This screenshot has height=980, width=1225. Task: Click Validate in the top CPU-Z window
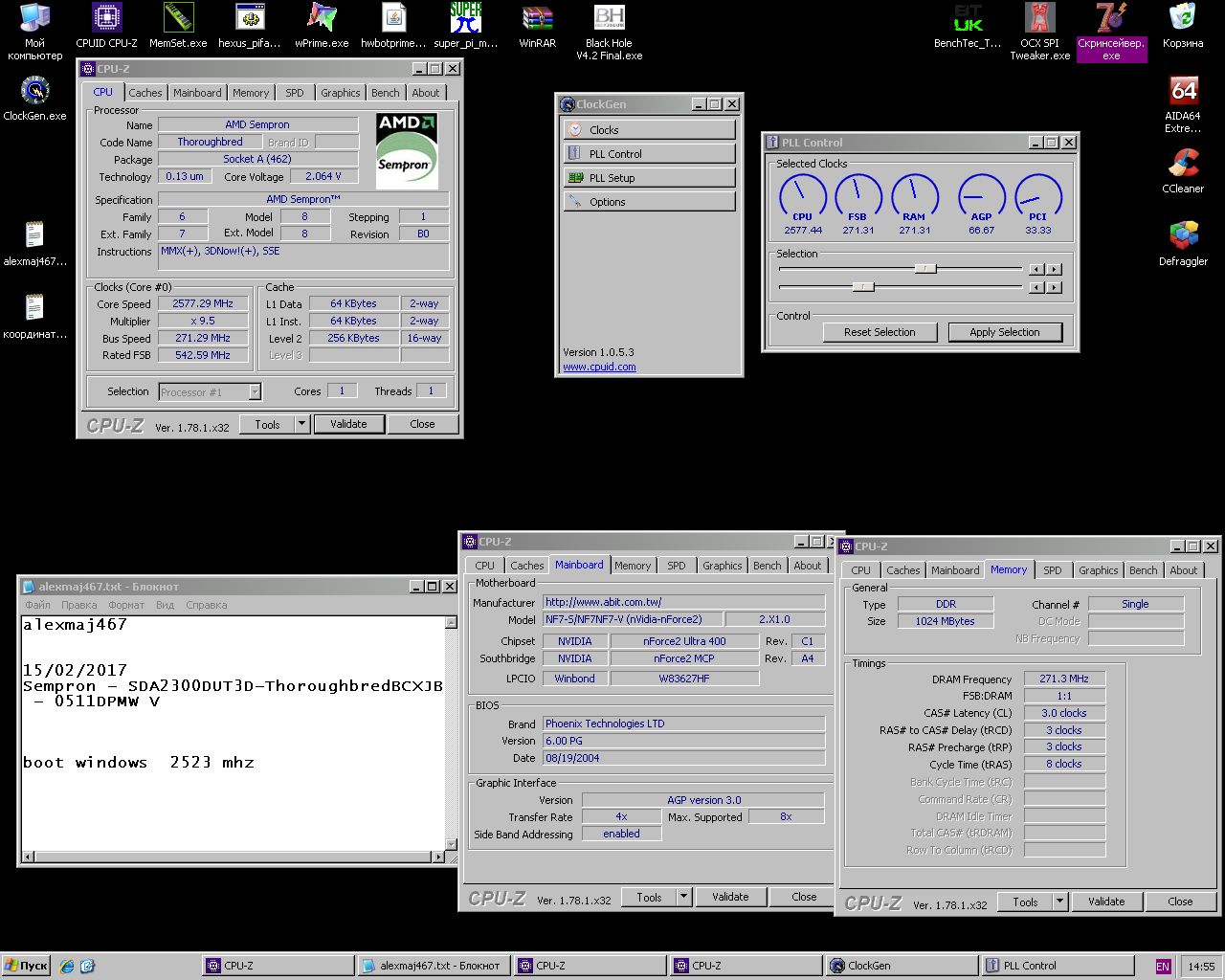point(348,424)
